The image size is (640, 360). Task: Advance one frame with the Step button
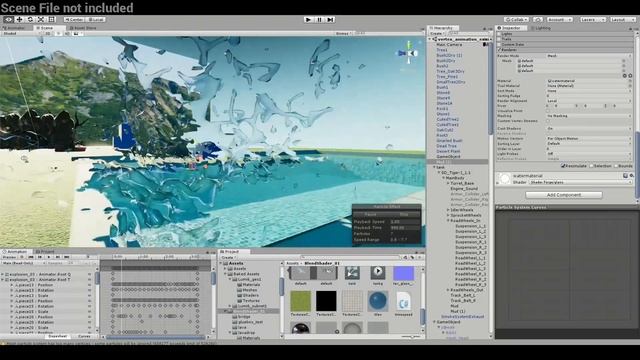click(330, 19)
